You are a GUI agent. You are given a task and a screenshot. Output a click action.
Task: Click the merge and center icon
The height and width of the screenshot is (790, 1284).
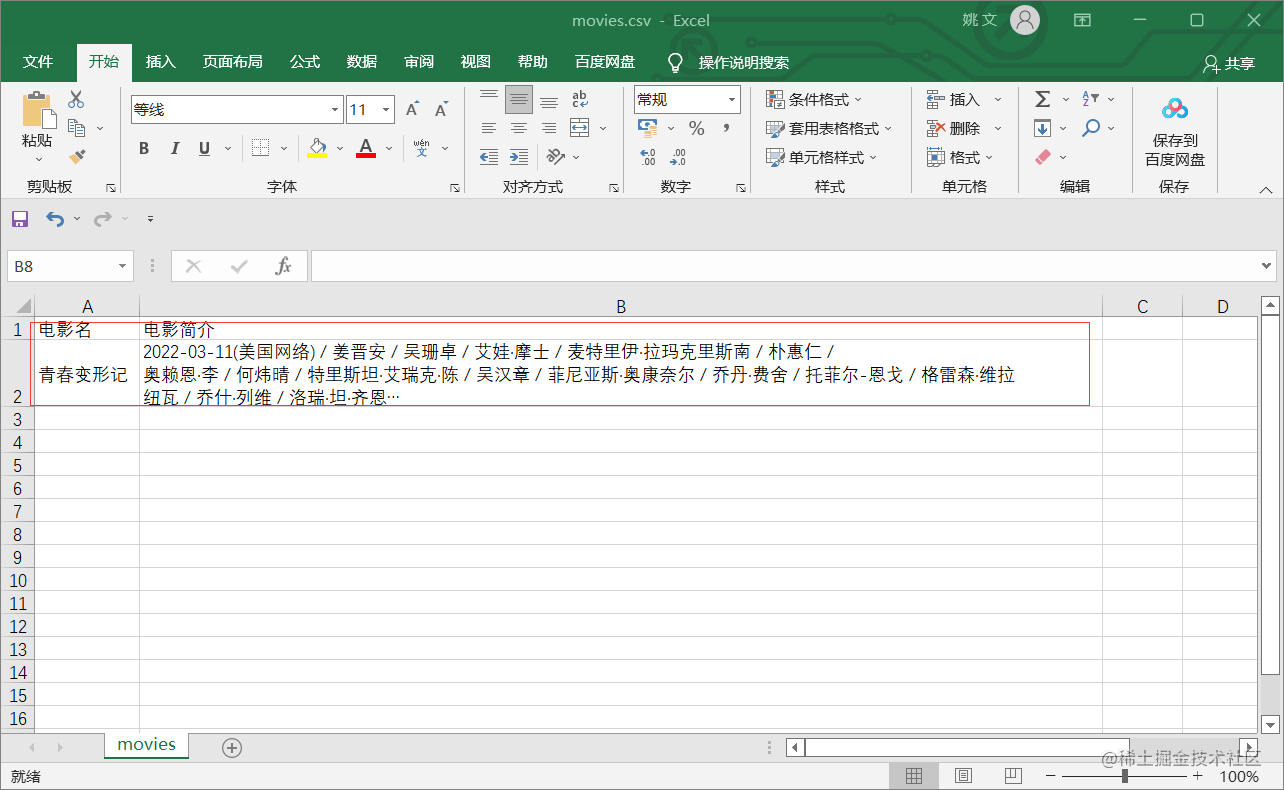pyautogui.click(x=579, y=128)
